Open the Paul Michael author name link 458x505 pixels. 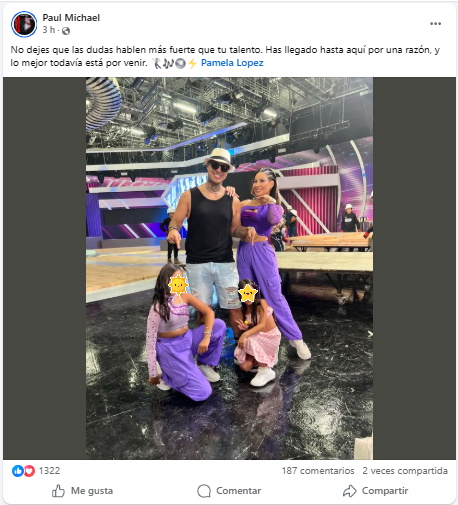pos(71,18)
